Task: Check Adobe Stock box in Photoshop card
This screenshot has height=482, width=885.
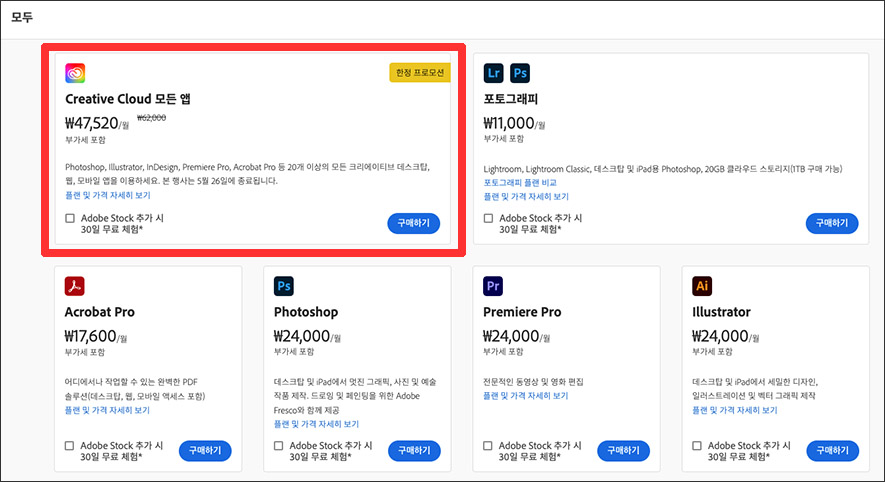Action: (x=278, y=445)
